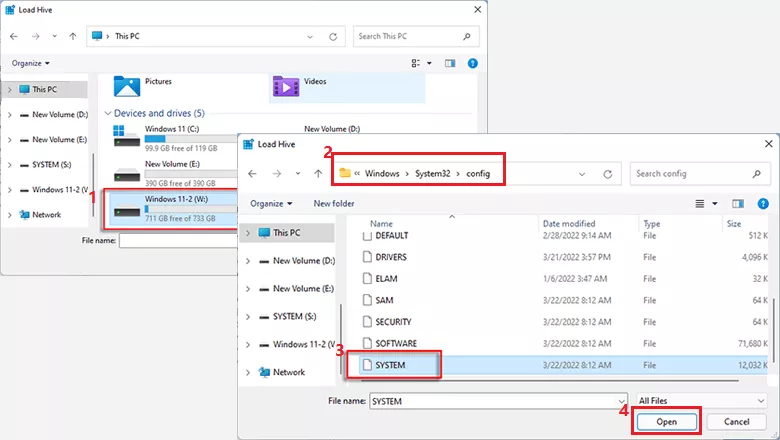
Task: Click the help icon in the config dialog toolbar
Action: (x=764, y=203)
